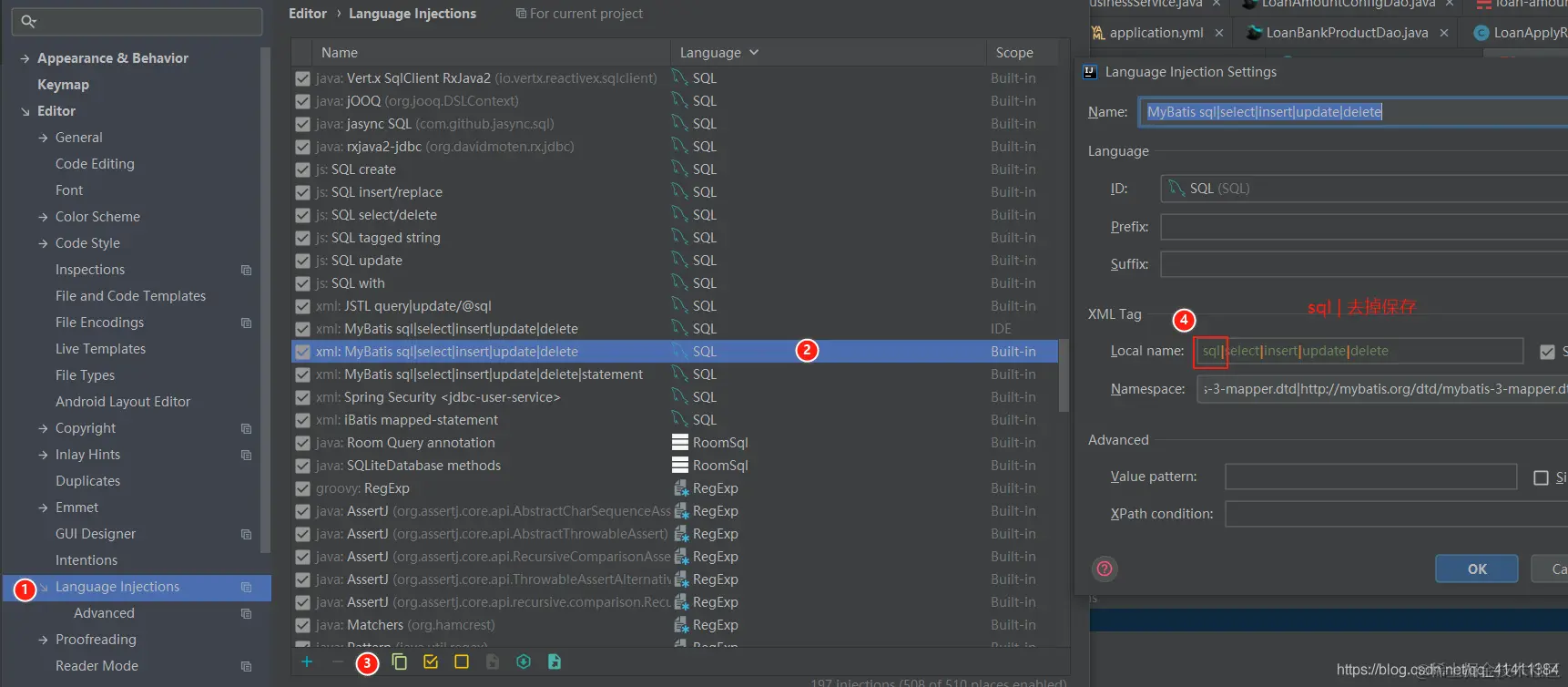Toggle checkbox for JSTL query|update/@sql injection
1568x687 pixels.
coord(303,306)
